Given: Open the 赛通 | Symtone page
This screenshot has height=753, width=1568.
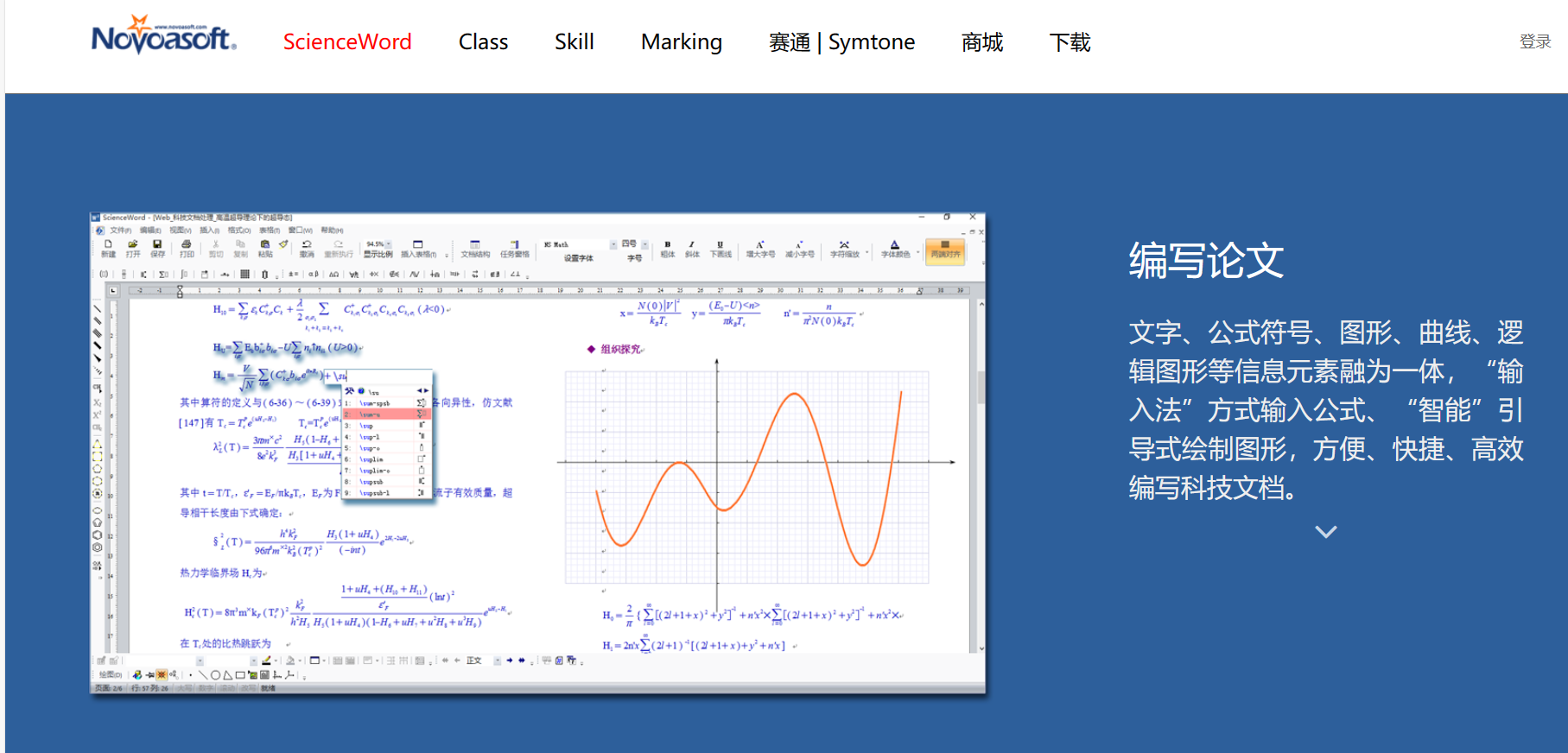Looking at the screenshot, I should 842,42.
